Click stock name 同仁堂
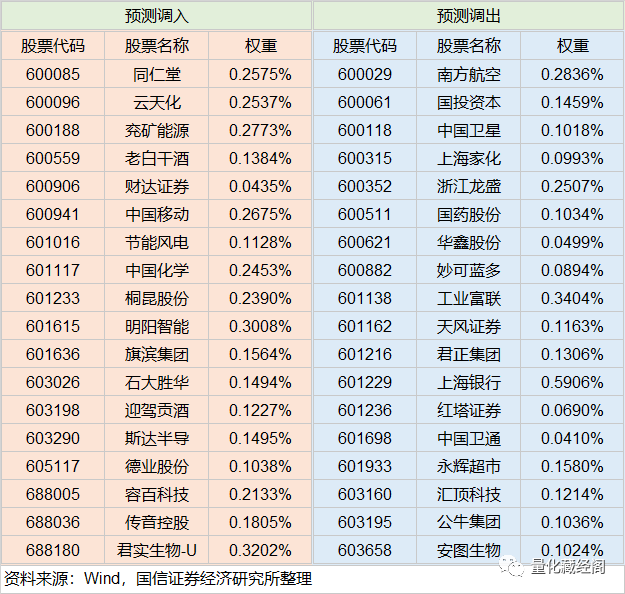This screenshot has height=594, width=625. tap(157, 75)
